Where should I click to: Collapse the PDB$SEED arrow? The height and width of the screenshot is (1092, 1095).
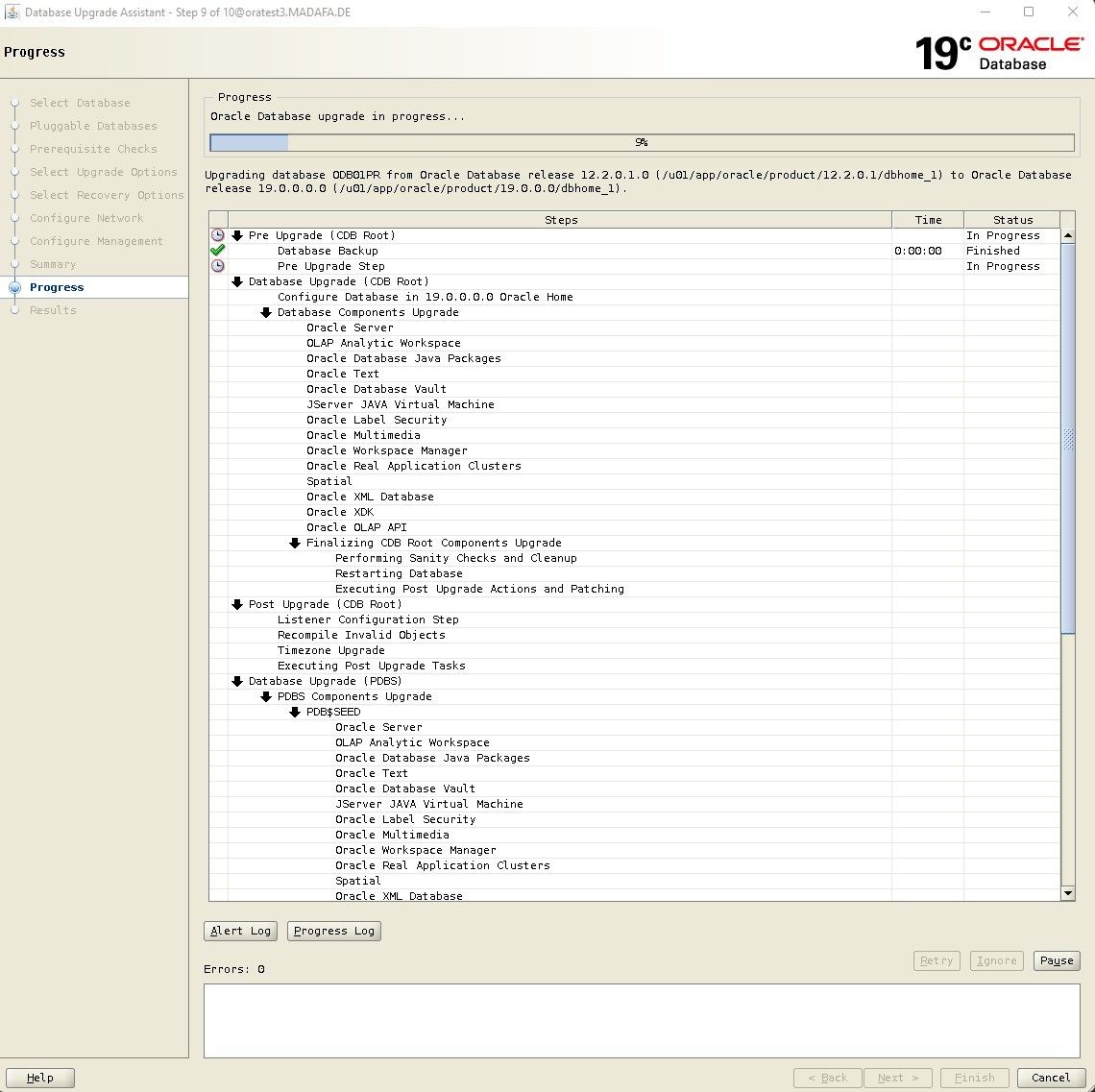click(295, 713)
